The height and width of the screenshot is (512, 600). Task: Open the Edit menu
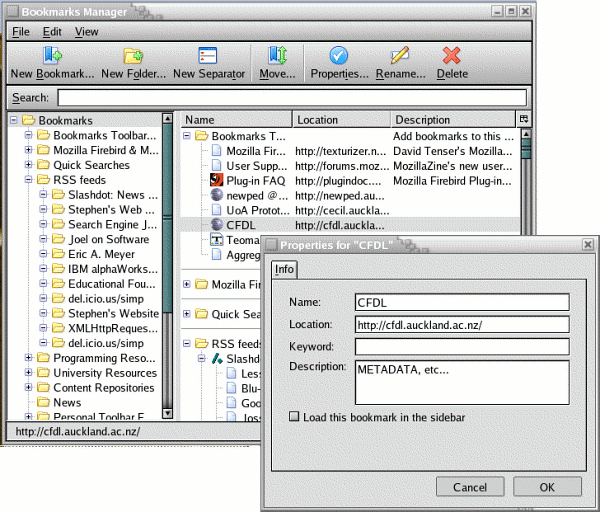[52, 32]
